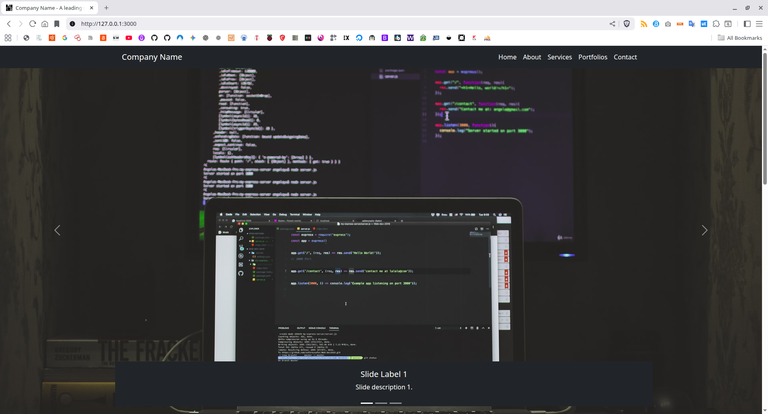Click the RSS feed extension icon
This screenshot has width=768, height=414.
[x=644, y=23]
